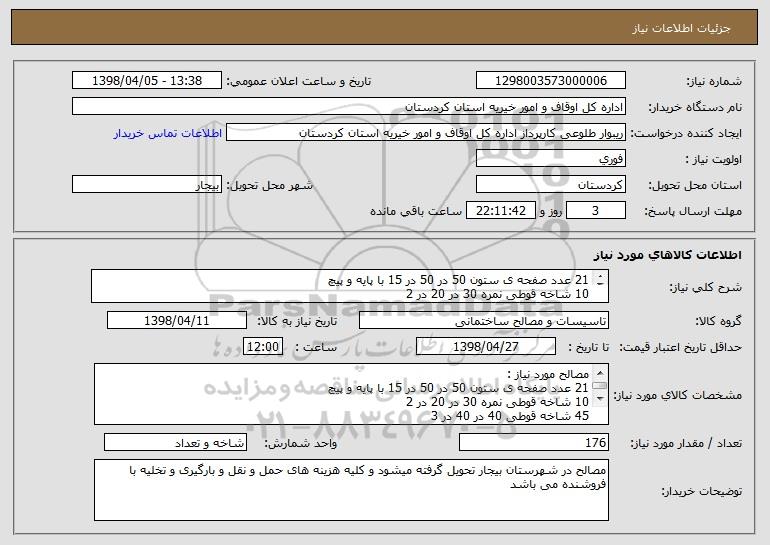Click the label تاریخ و ساعت اعلان عمومی

point(299,82)
